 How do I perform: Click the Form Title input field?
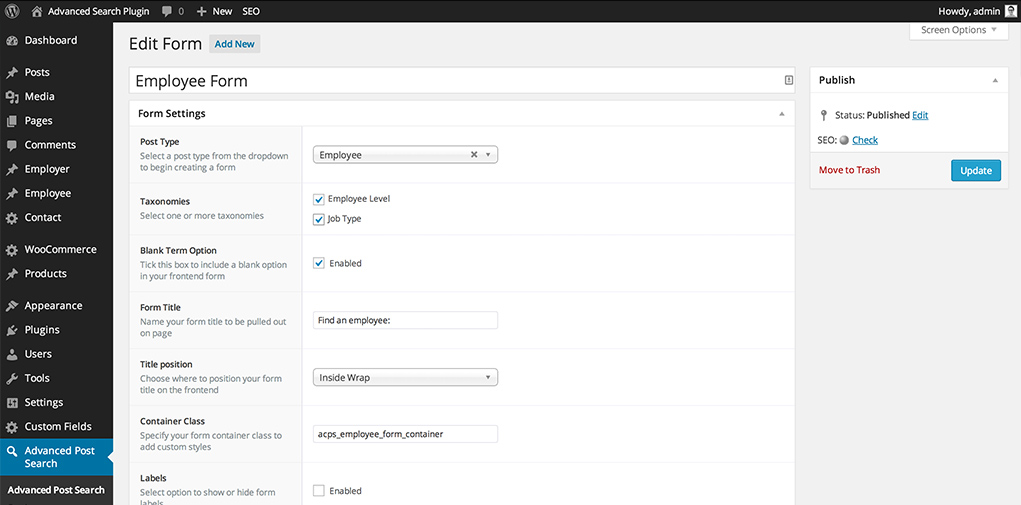(x=405, y=320)
